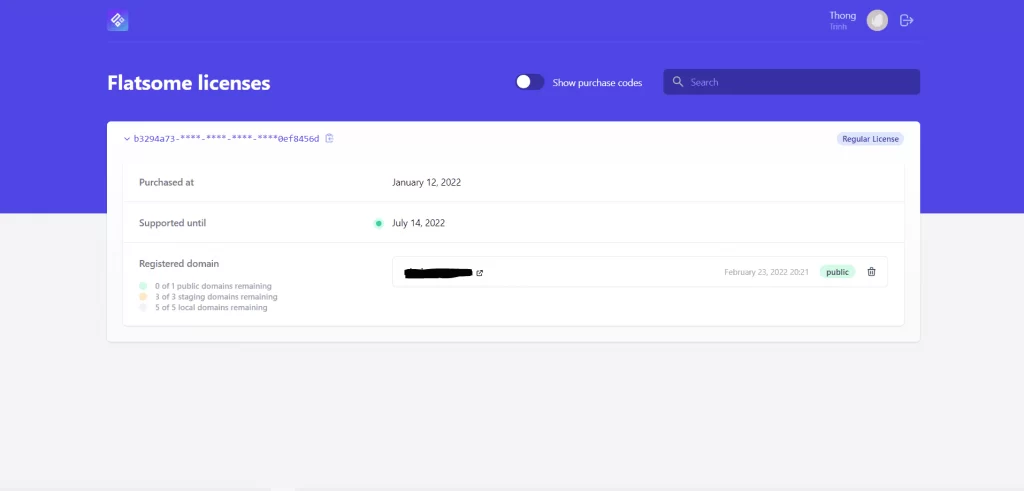Click the green public domains dot

point(143,286)
